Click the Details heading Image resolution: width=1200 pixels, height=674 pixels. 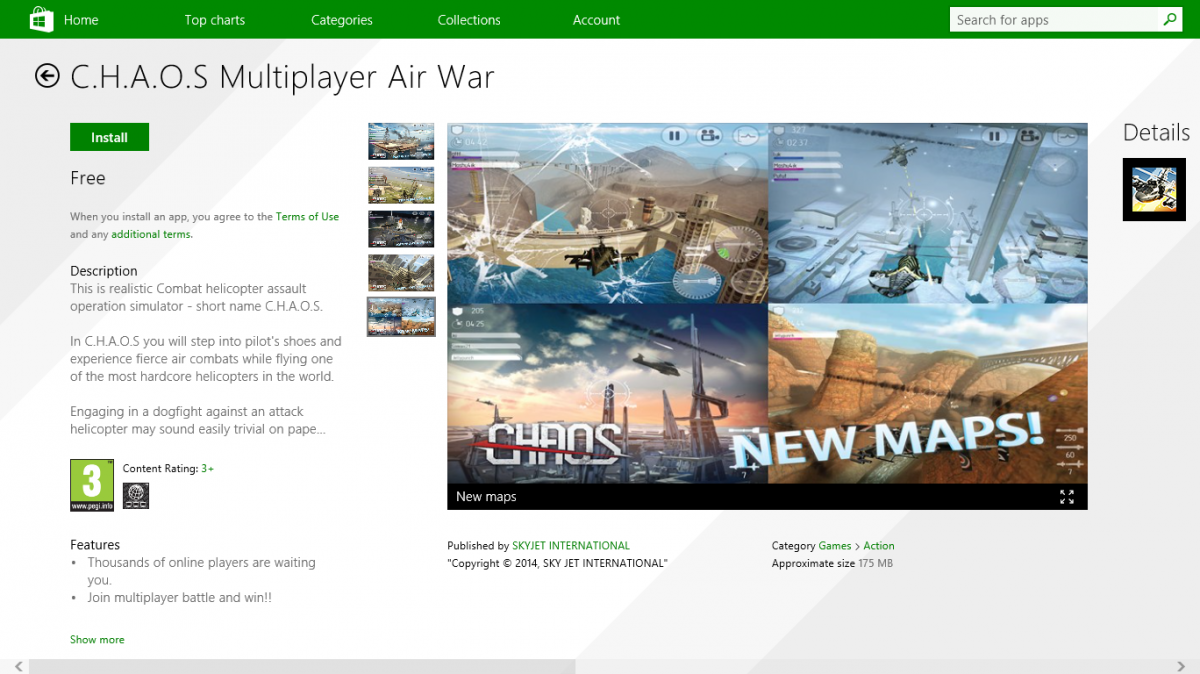tap(1157, 133)
